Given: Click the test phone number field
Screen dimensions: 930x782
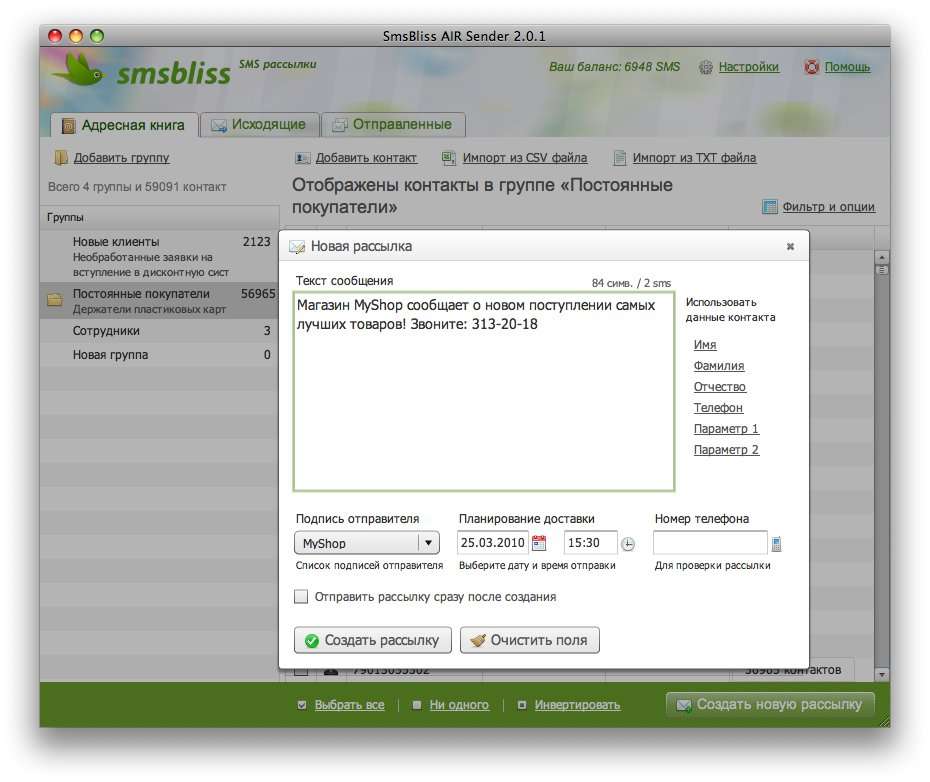Looking at the screenshot, I should pyautogui.click(x=710, y=542).
